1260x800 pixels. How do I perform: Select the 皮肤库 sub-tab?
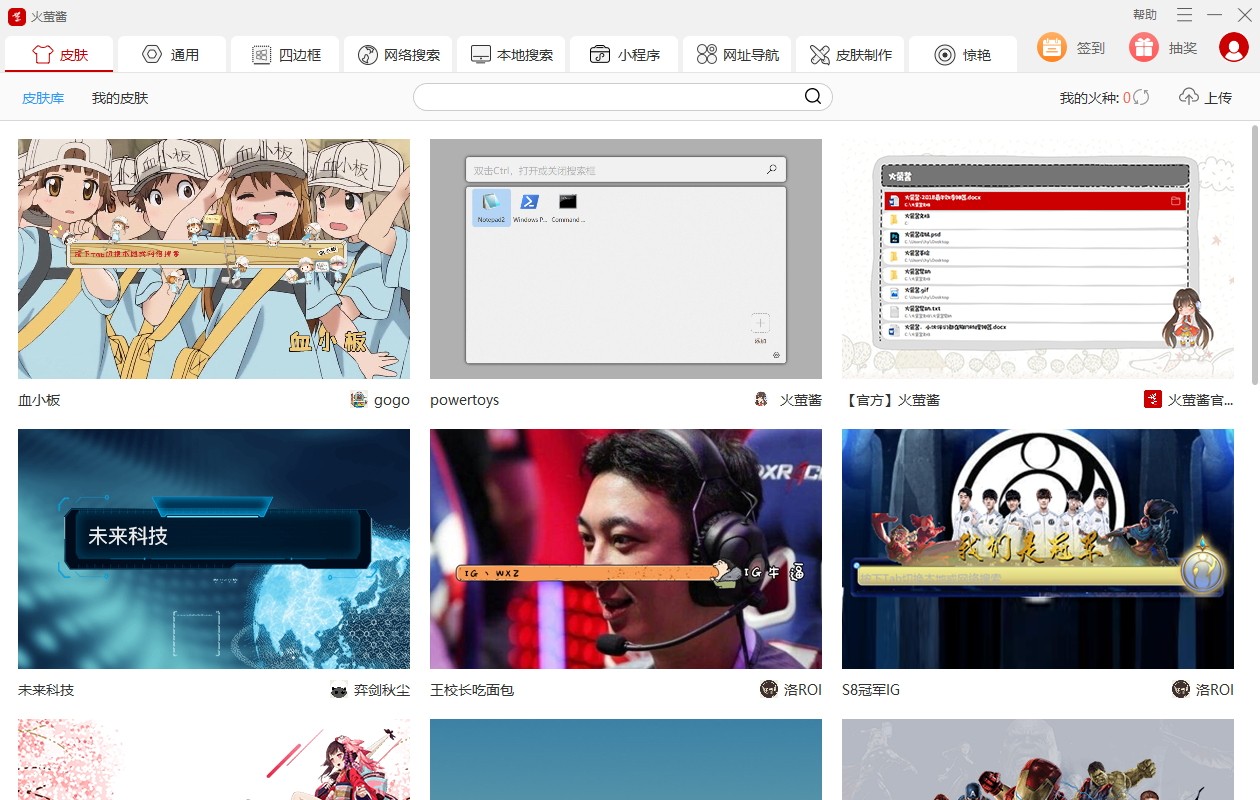point(43,98)
